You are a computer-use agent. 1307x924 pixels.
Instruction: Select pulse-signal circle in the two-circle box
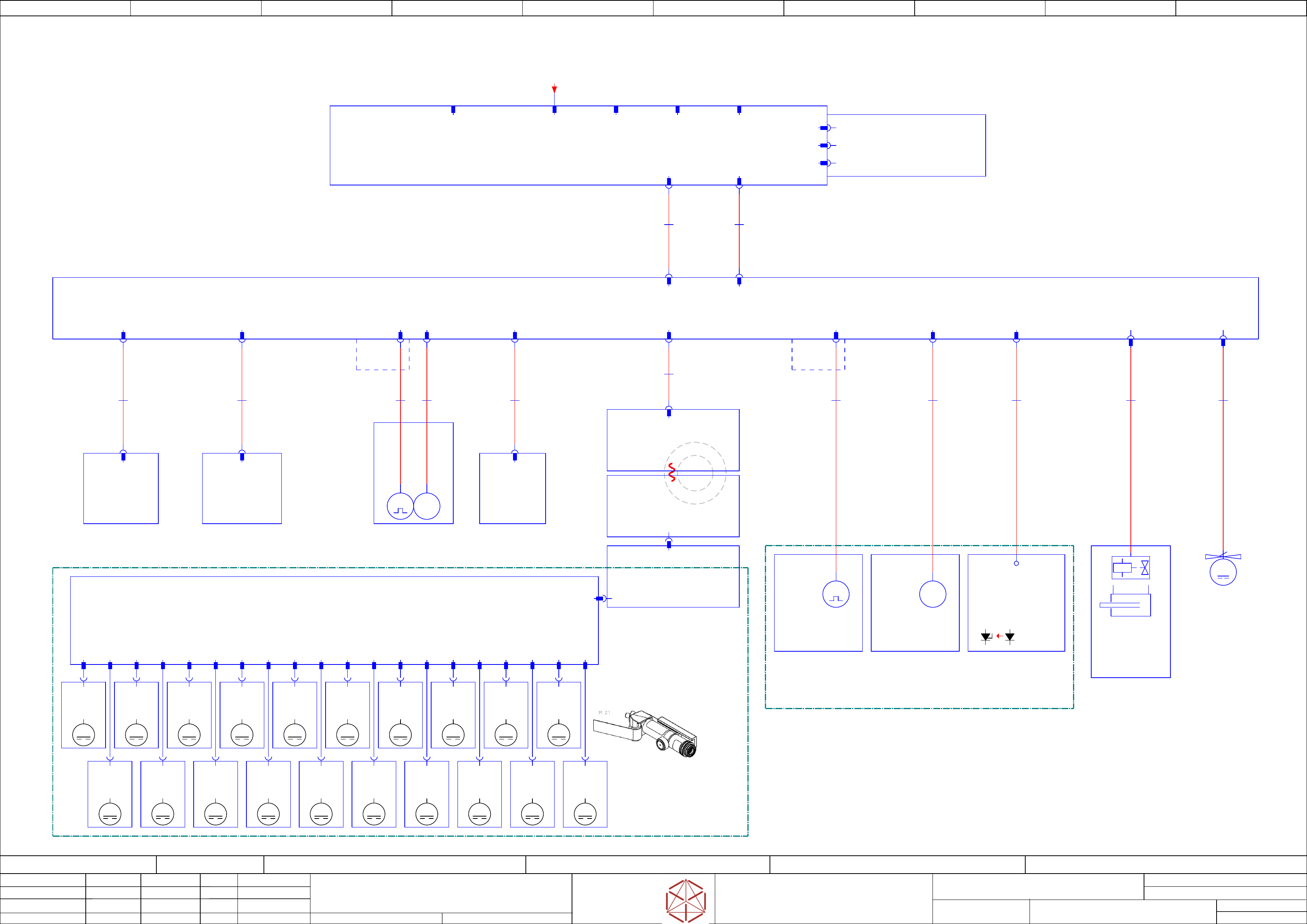point(400,506)
